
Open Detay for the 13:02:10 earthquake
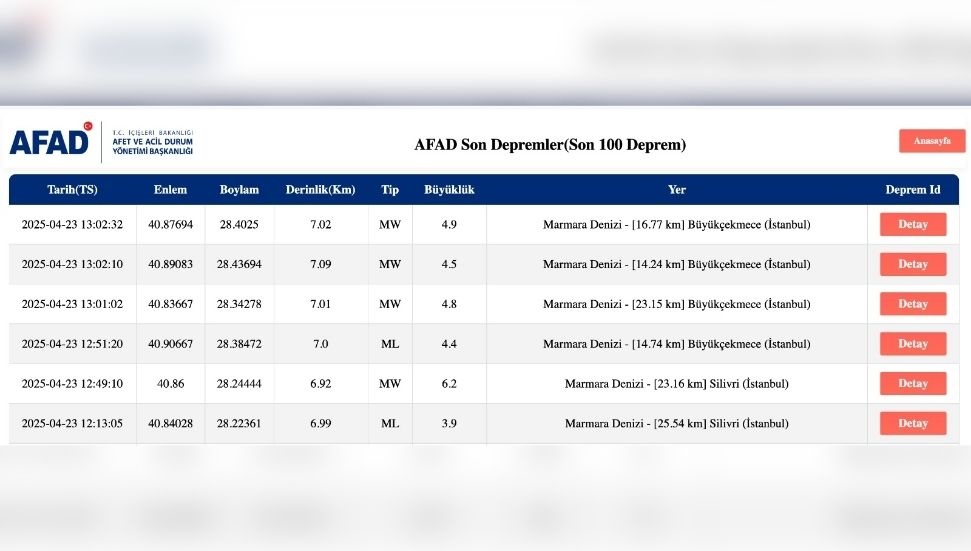pyautogui.click(x=912, y=264)
